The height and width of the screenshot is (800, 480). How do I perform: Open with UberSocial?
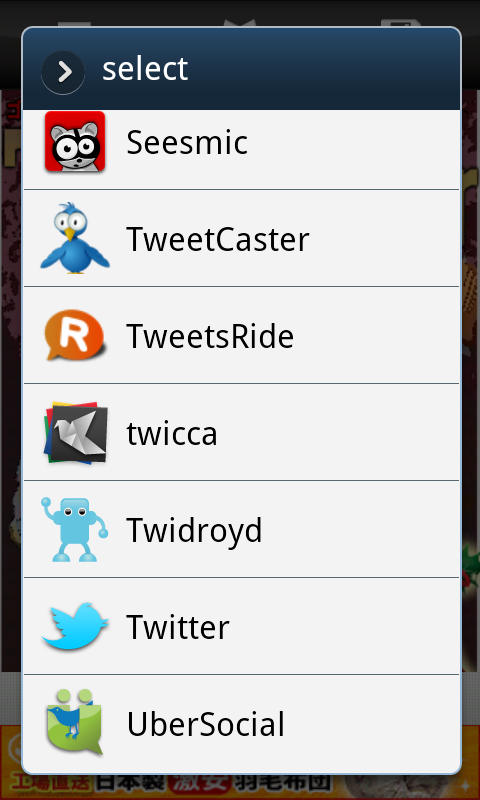point(241,723)
